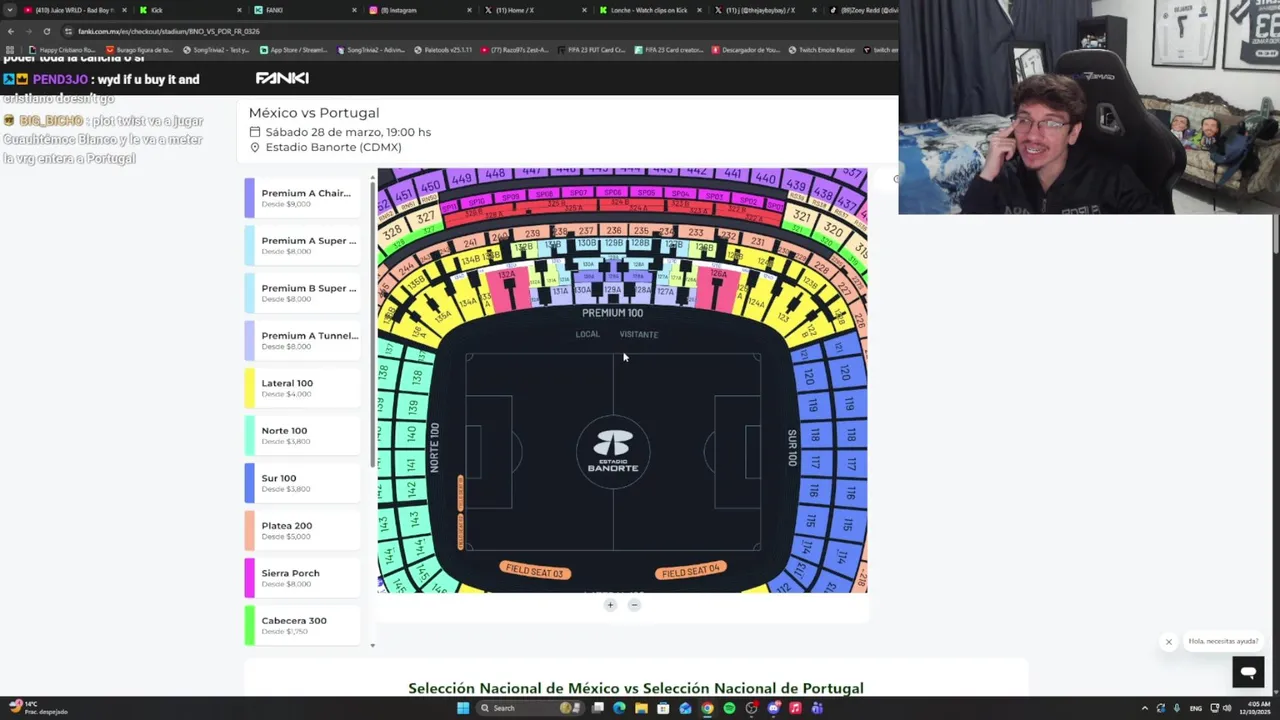Show hidden system tray icons
Screen dimensions: 1280x720
coord(1145,708)
